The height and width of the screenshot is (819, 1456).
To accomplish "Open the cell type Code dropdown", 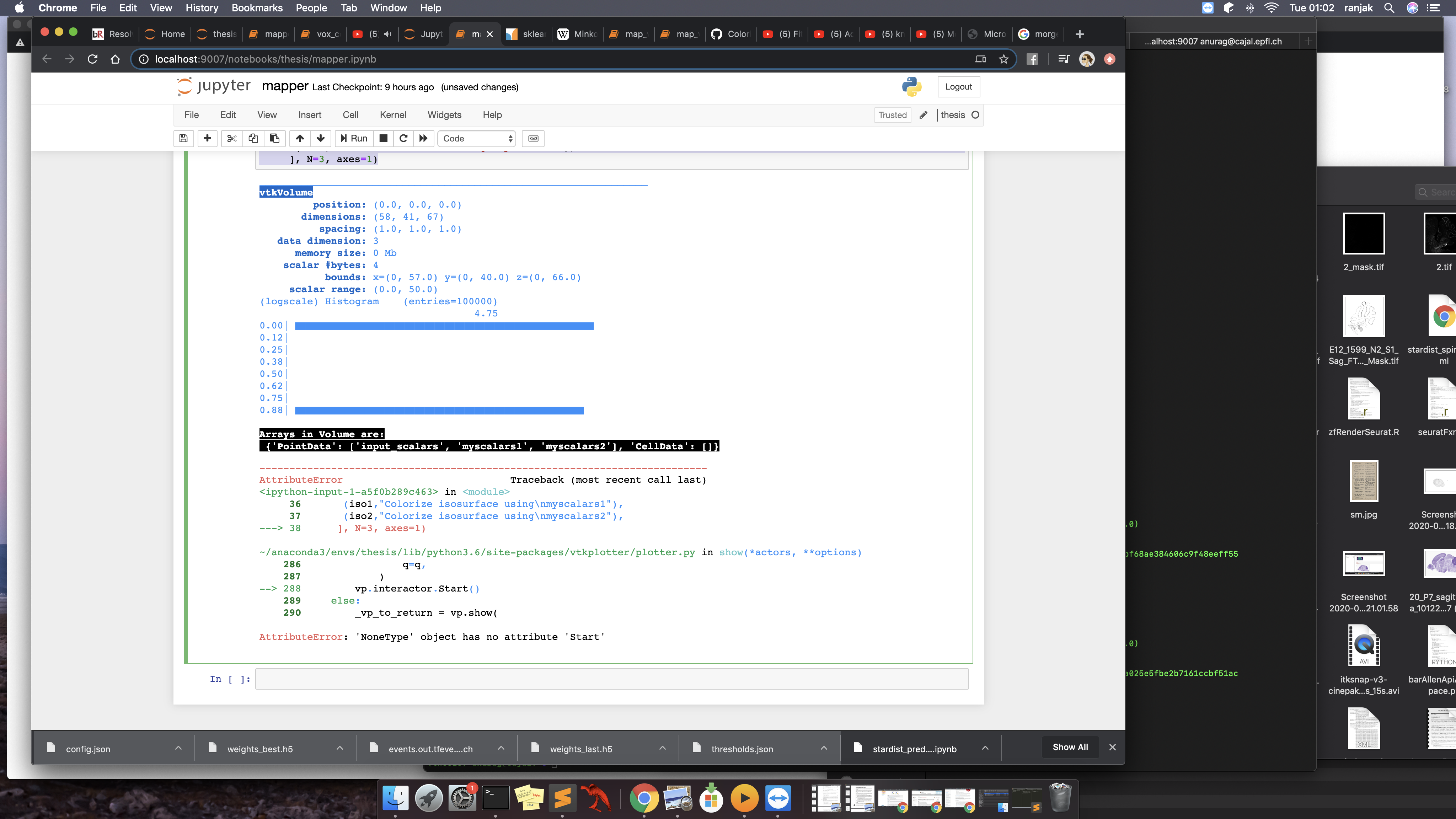I will coord(477,139).
